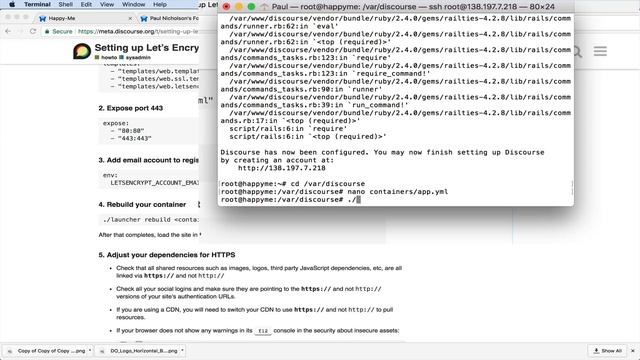Open the Terminal app menu
The height and width of the screenshot is (360, 640).
pos(37,4)
